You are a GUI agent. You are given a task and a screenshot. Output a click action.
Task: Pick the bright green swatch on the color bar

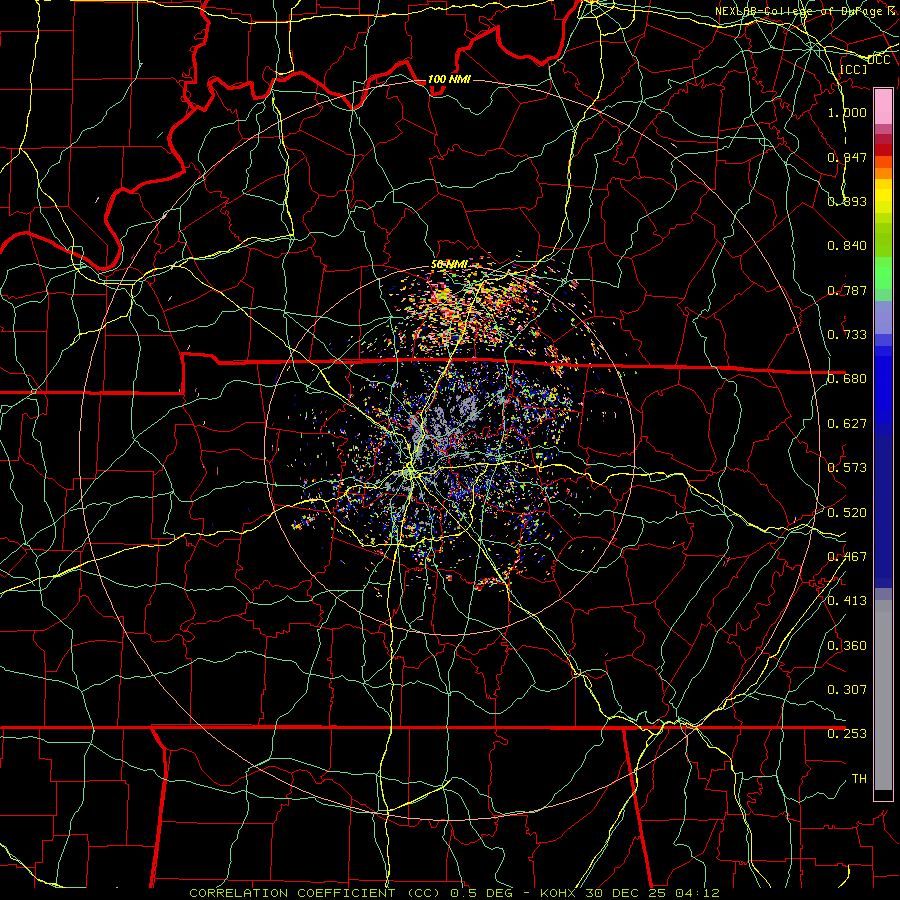[883, 273]
